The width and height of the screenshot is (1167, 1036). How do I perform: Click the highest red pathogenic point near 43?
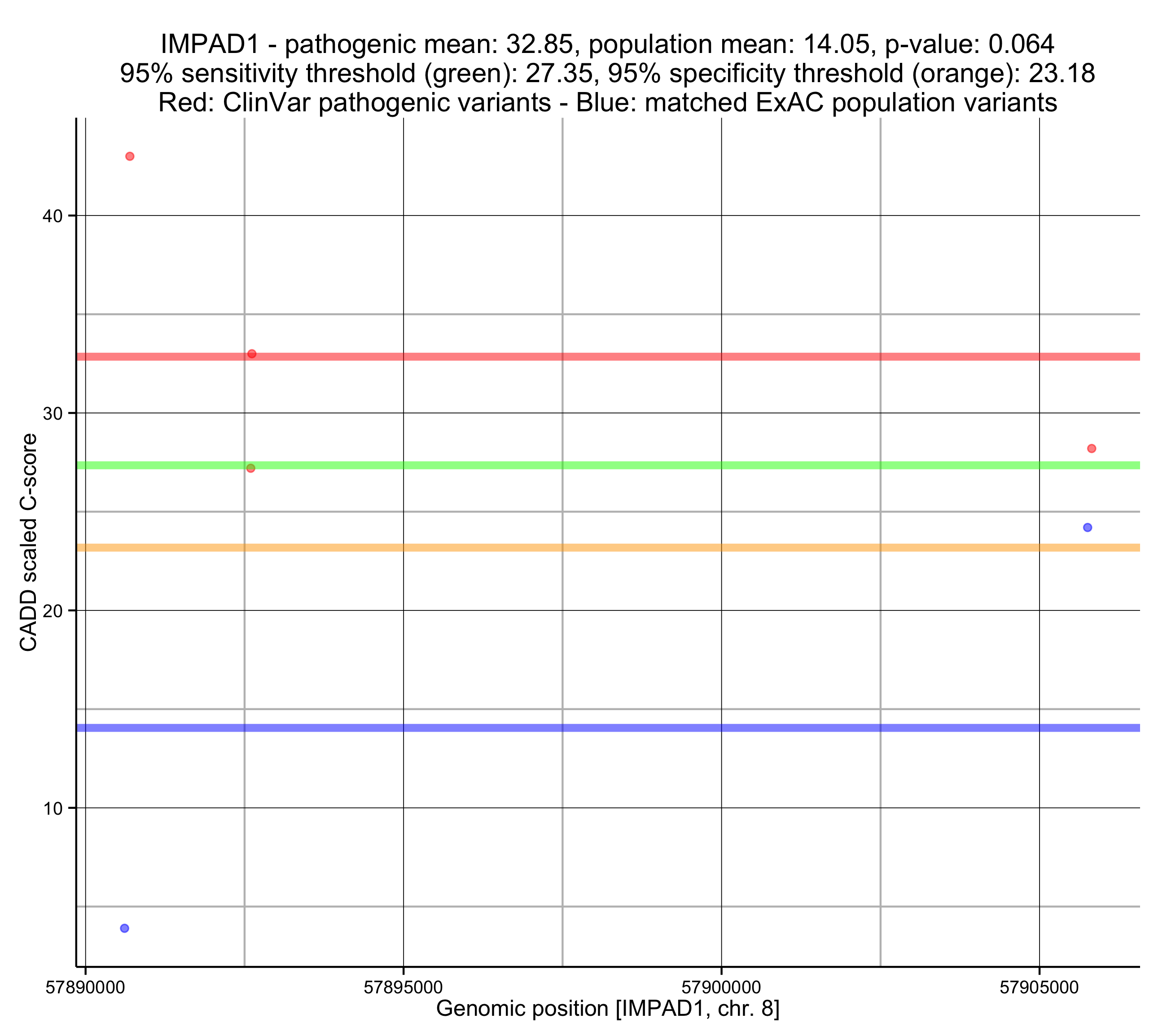point(130,157)
